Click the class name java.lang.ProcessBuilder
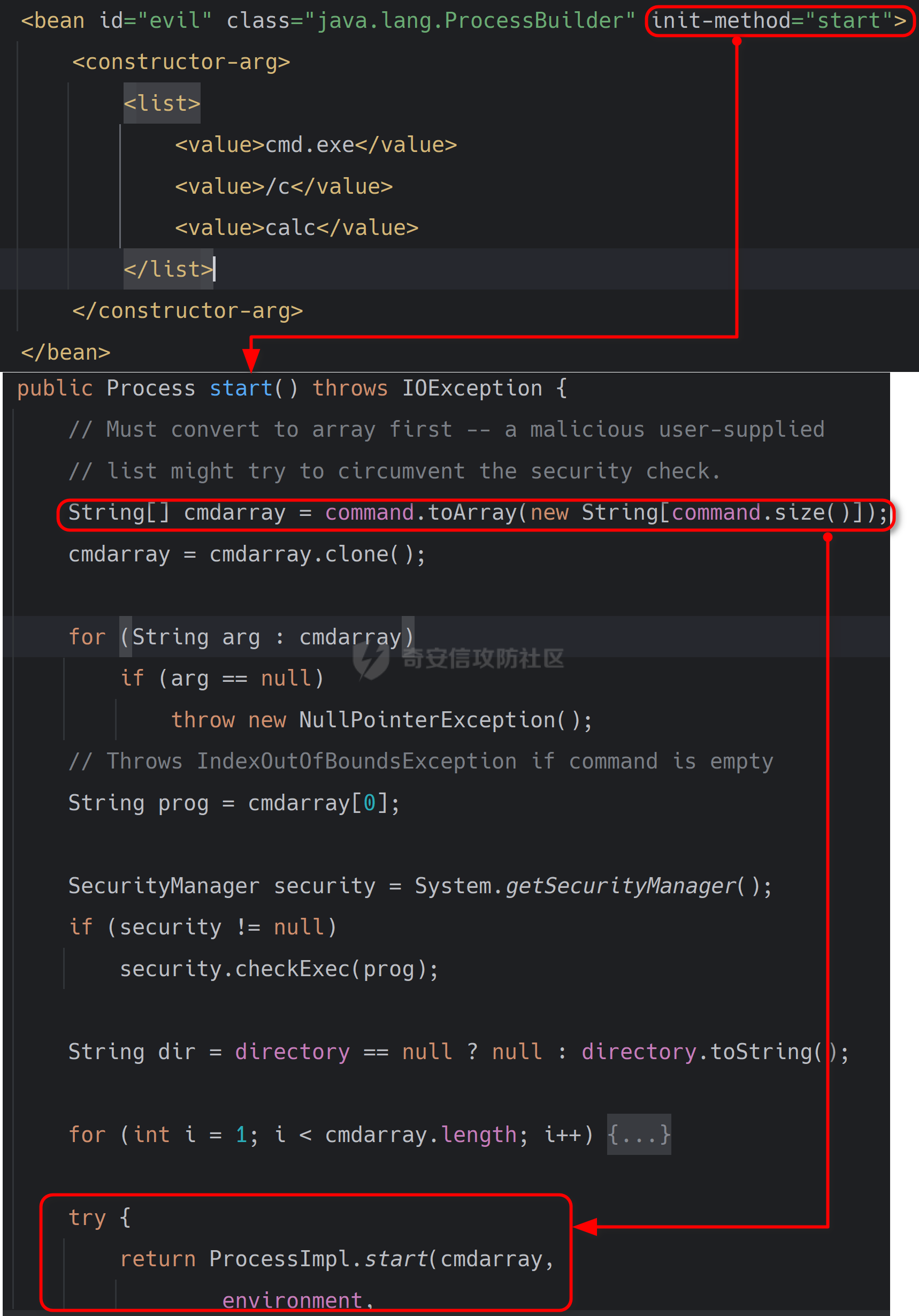Image resolution: width=919 pixels, height=1316 pixels. [x=476, y=21]
